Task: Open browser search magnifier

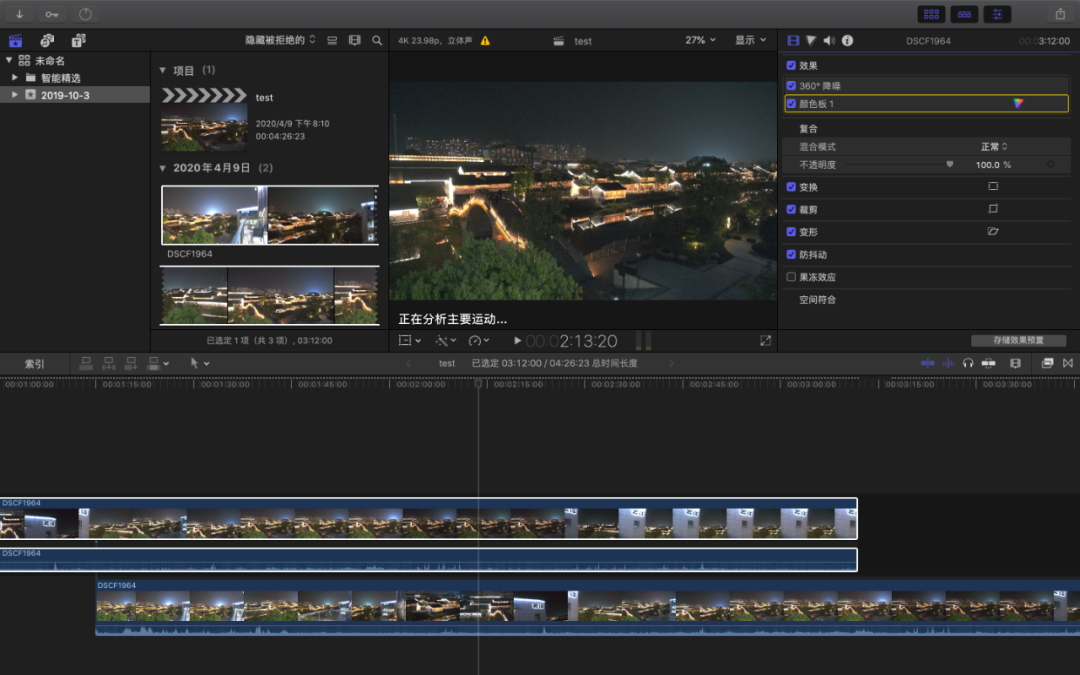Action: click(x=377, y=41)
